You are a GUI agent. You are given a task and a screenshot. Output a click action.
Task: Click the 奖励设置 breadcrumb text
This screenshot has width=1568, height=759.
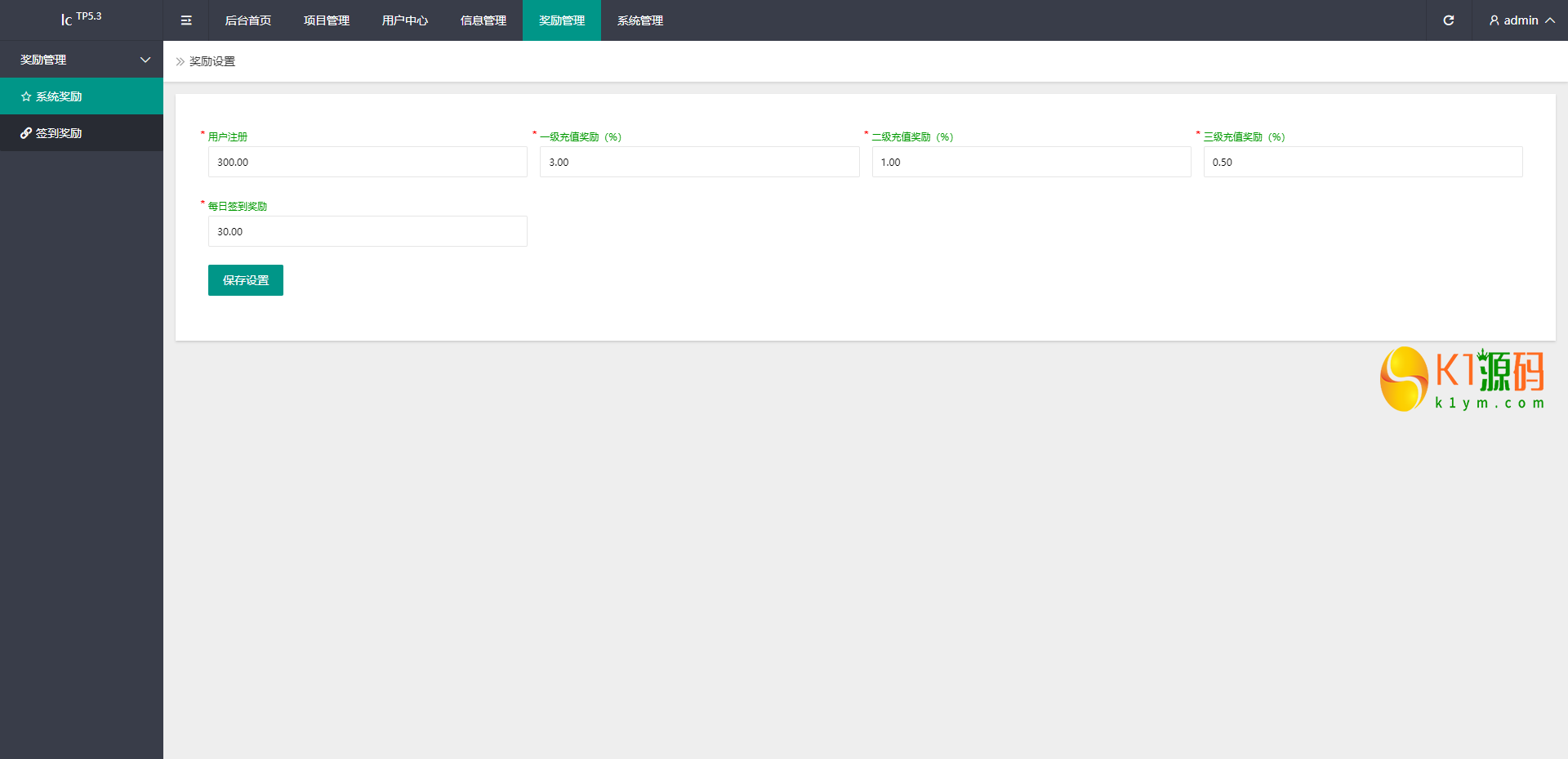click(x=212, y=61)
